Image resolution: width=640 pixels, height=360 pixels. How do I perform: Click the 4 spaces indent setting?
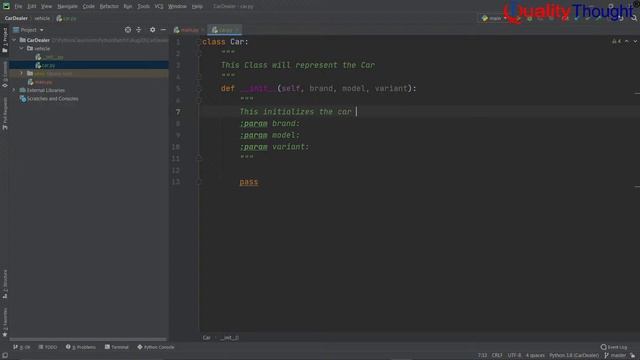click(535, 356)
